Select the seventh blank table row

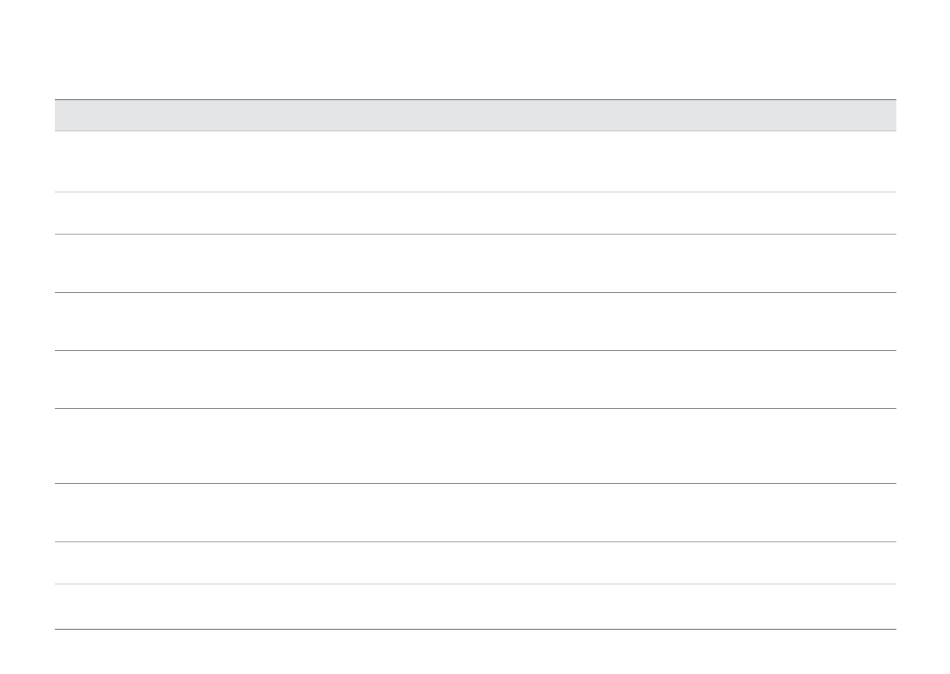tap(475, 513)
